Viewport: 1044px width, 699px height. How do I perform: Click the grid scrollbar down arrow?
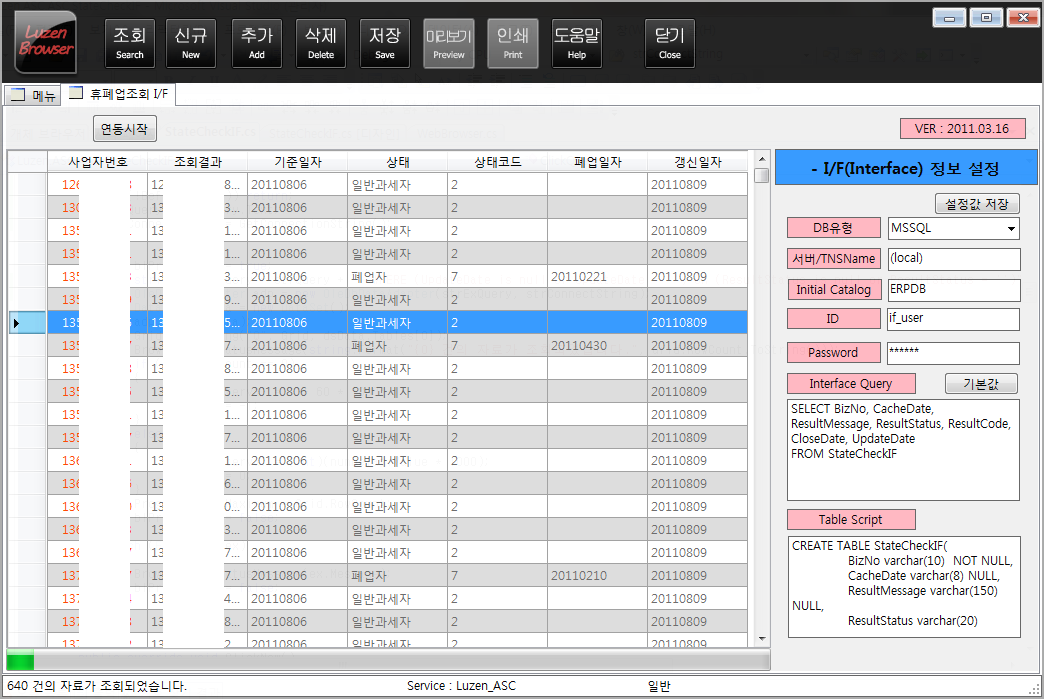[762, 638]
